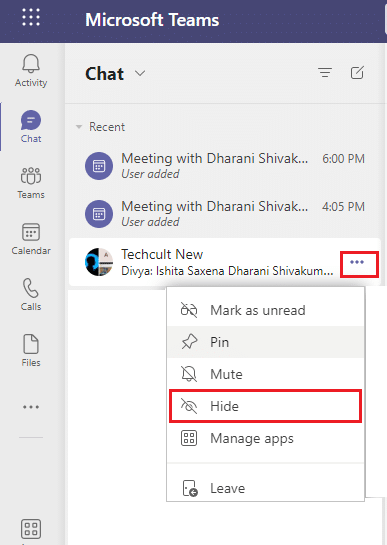Viewport: 387px width, 545px height.
Task: Click the Divya message preview text
Action: [x=227, y=271]
